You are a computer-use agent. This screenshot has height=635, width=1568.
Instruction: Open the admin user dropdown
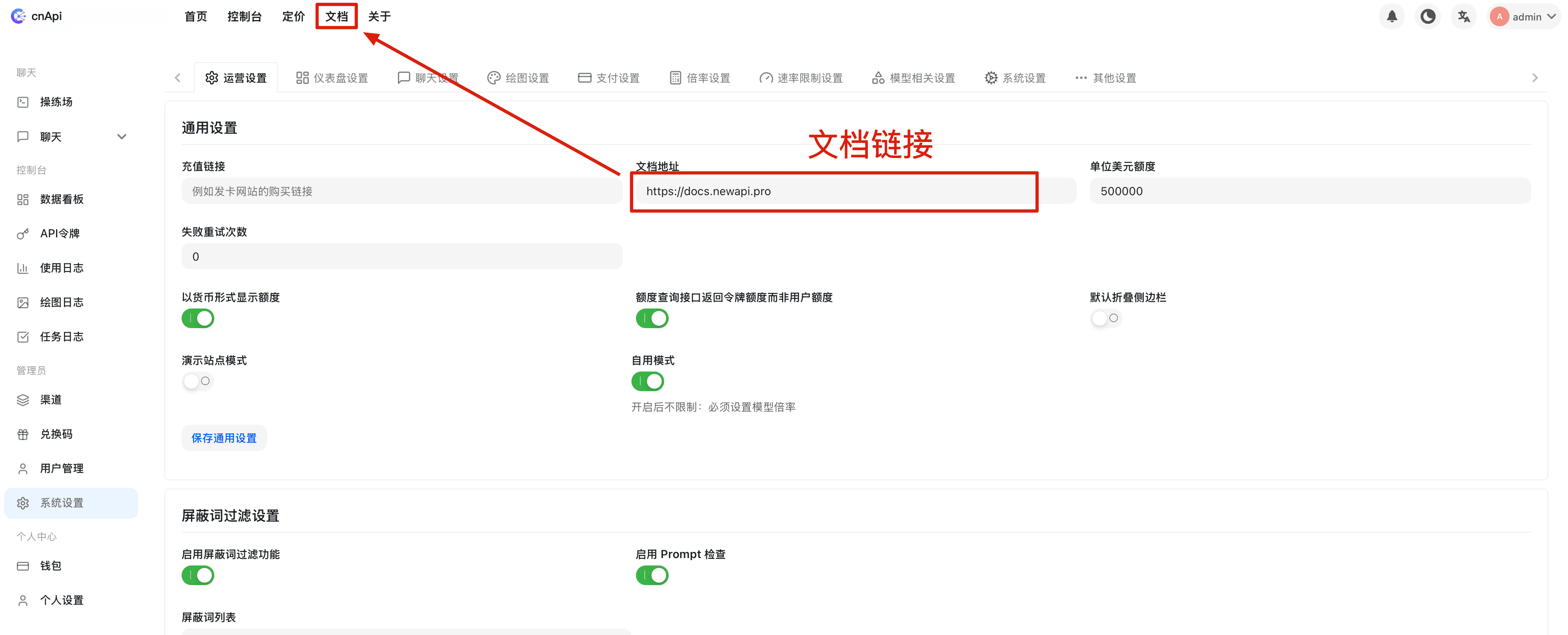point(1525,16)
